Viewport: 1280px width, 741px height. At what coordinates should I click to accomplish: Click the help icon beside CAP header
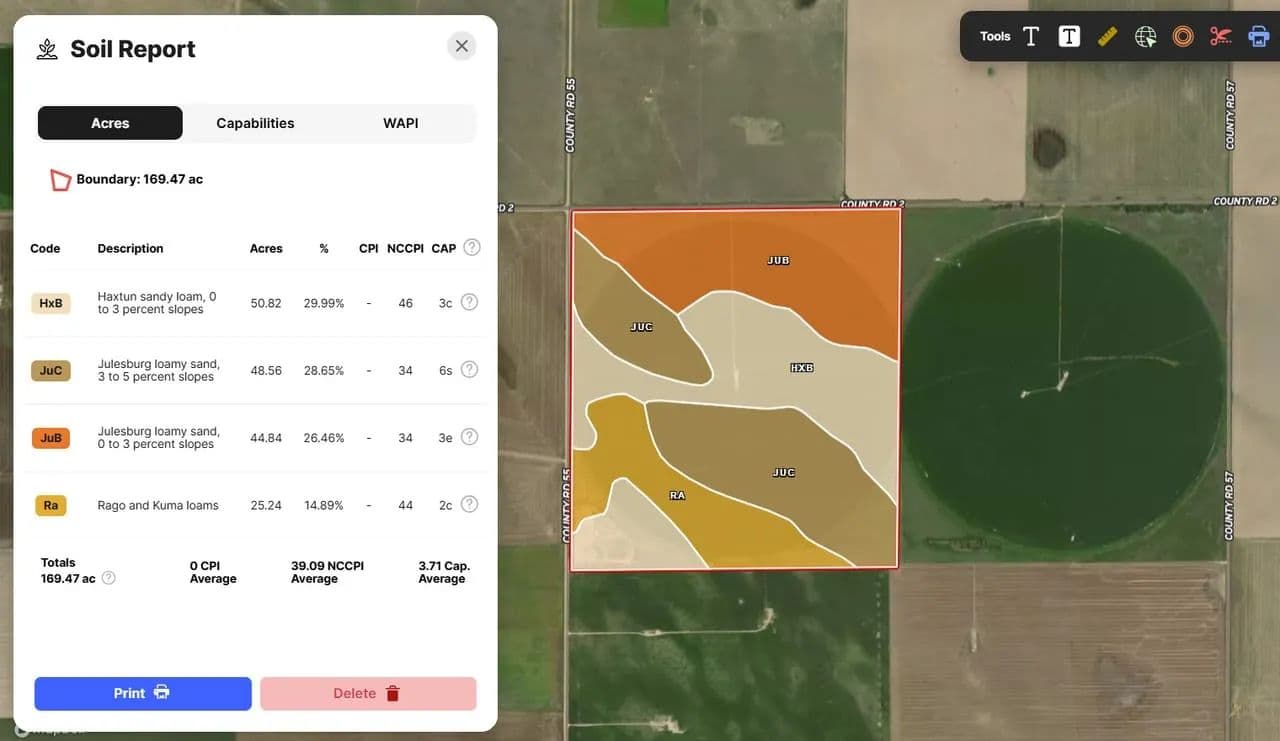(472, 247)
